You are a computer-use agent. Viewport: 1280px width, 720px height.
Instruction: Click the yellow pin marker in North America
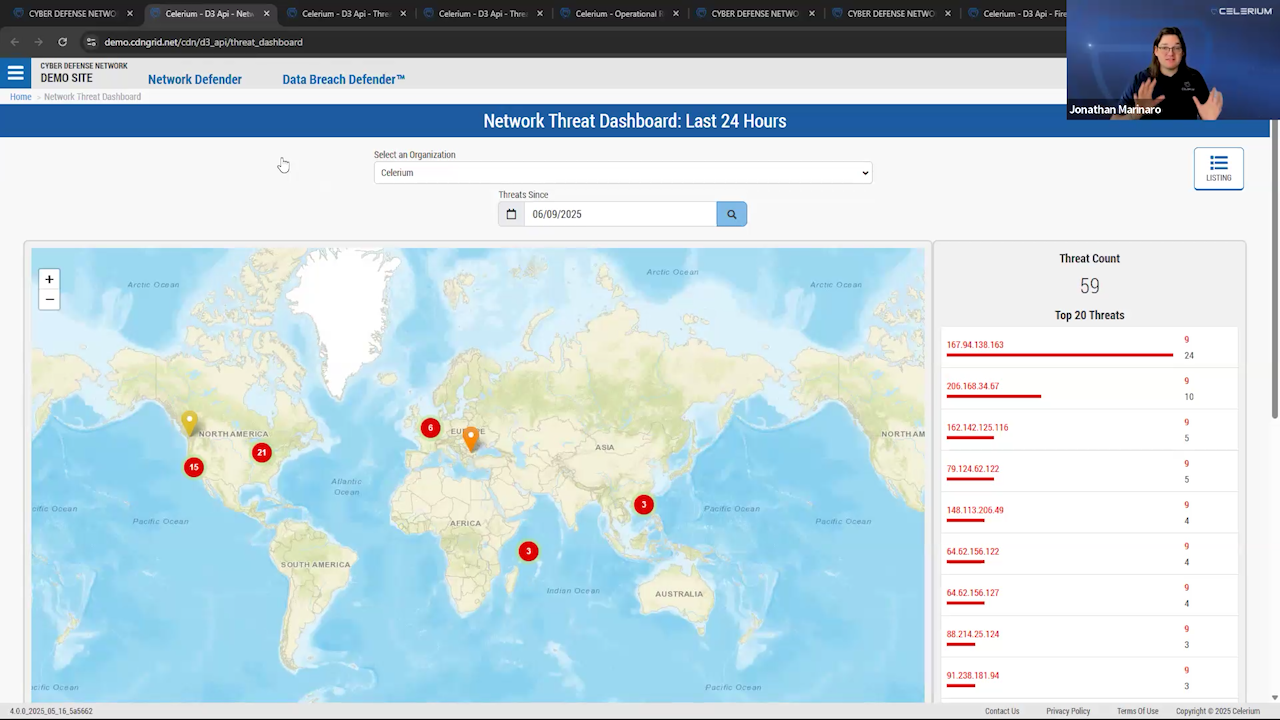[x=189, y=423]
